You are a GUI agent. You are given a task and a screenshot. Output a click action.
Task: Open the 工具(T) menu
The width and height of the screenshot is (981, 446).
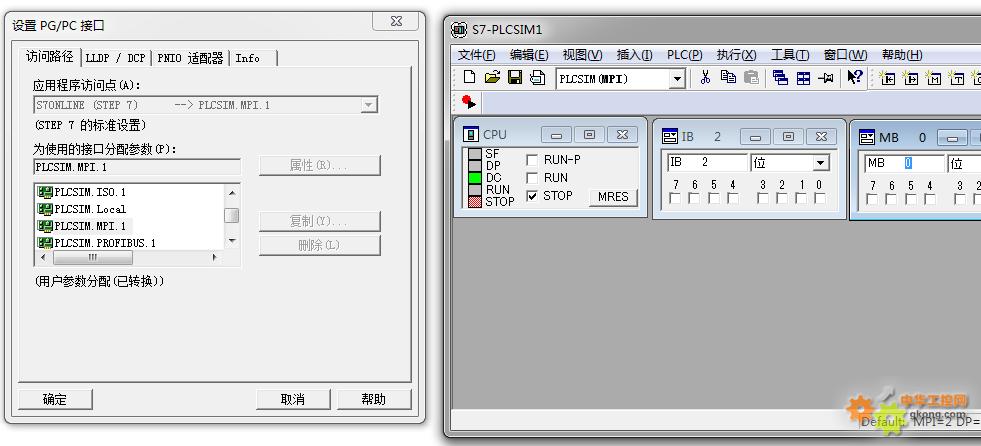pos(790,55)
